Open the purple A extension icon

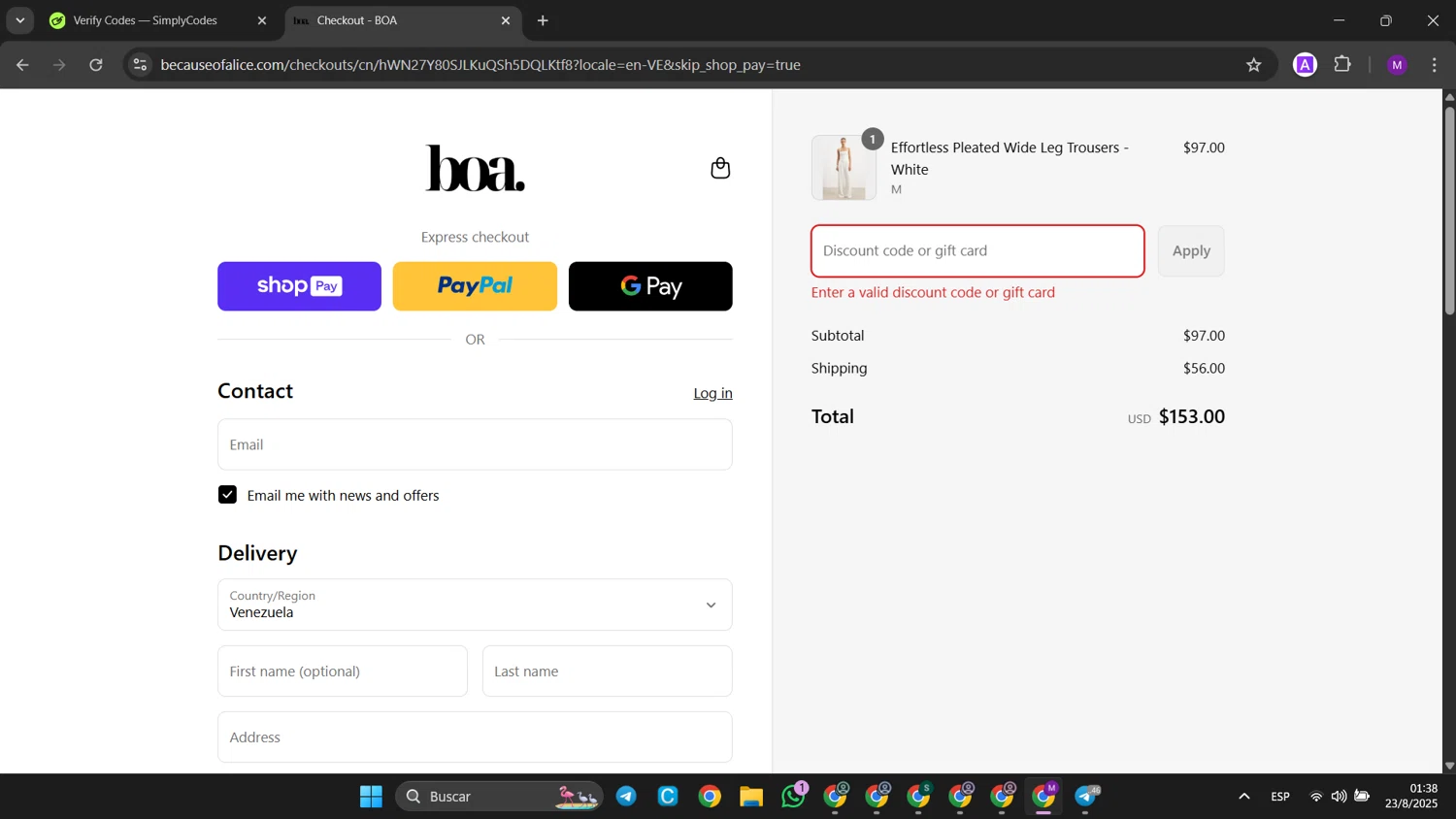pyautogui.click(x=1306, y=65)
